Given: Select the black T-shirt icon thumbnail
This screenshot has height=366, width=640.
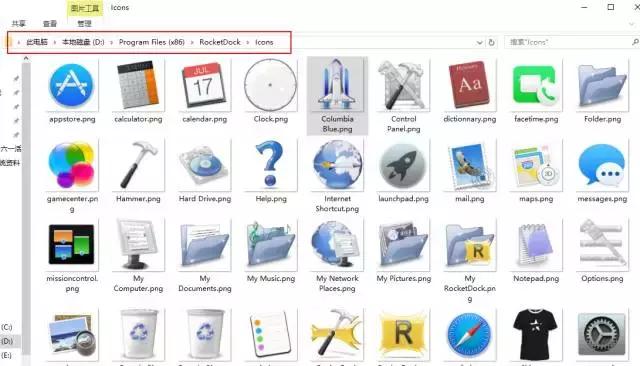Looking at the screenshot, I should pyautogui.click(x=536, y=335).
